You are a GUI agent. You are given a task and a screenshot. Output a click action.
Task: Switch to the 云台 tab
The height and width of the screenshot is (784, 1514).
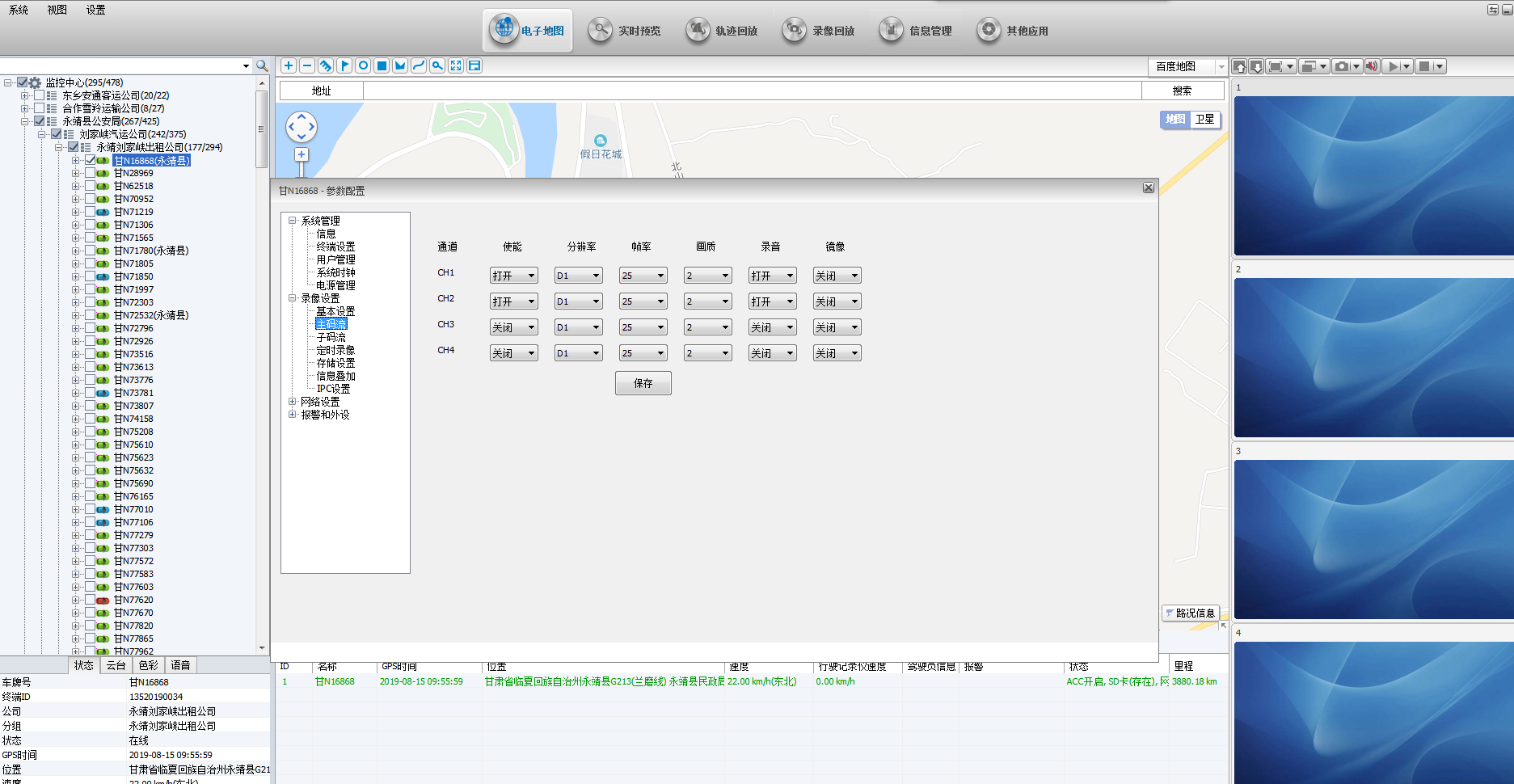pos(116,665)
